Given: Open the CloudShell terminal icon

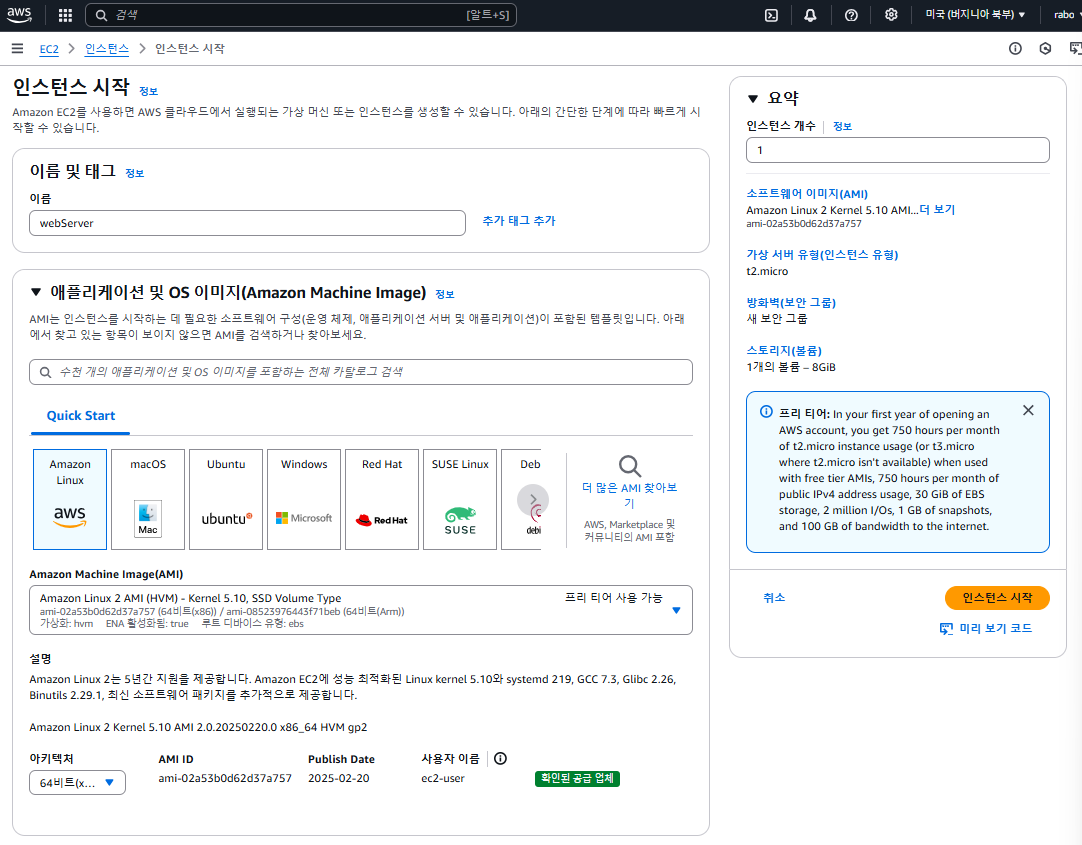Looking at the screenshot, I should (771, 15).
